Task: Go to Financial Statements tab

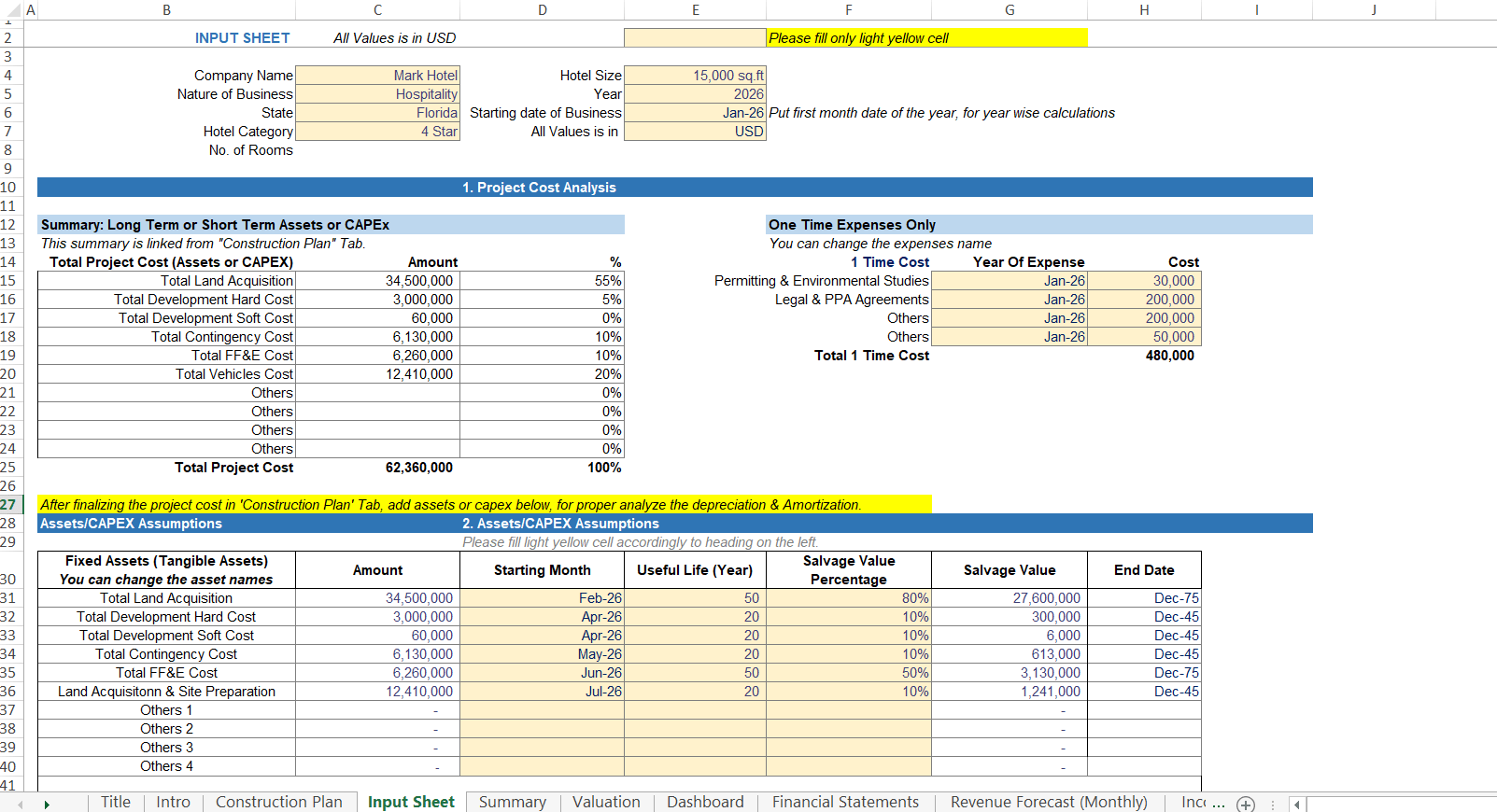Action: click(x=845, y=802)
